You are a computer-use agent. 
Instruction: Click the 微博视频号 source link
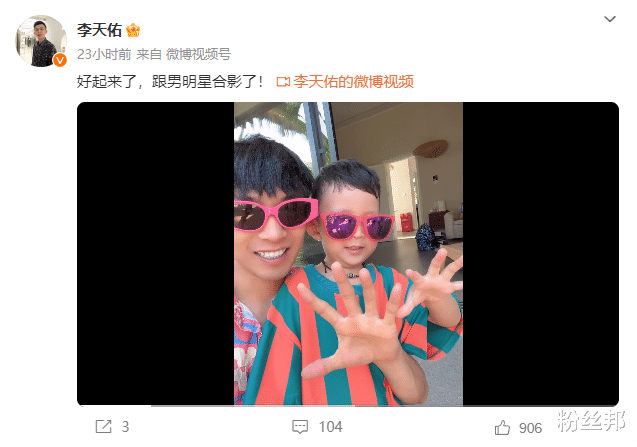(198, 54)
